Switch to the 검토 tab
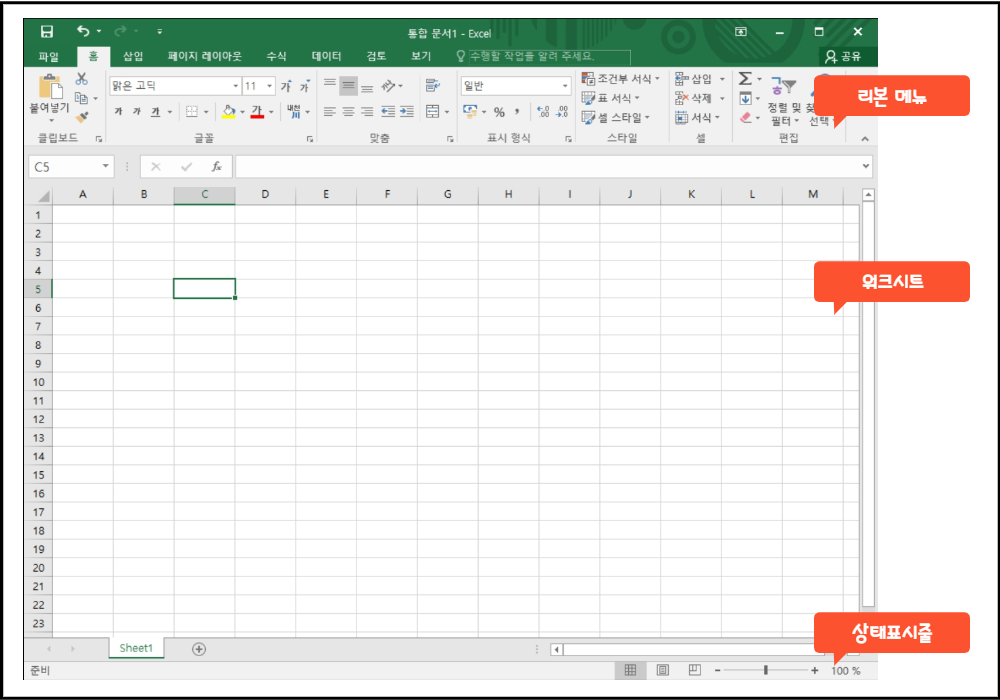Image resolution: width=1000 pixels, height=700 pixels. coord(376,56)
